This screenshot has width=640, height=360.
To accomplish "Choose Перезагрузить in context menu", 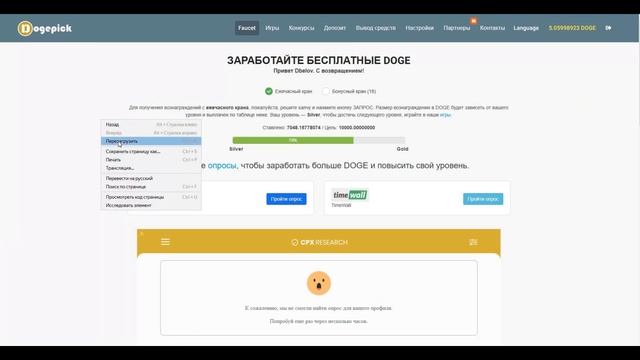I will 151,141.
